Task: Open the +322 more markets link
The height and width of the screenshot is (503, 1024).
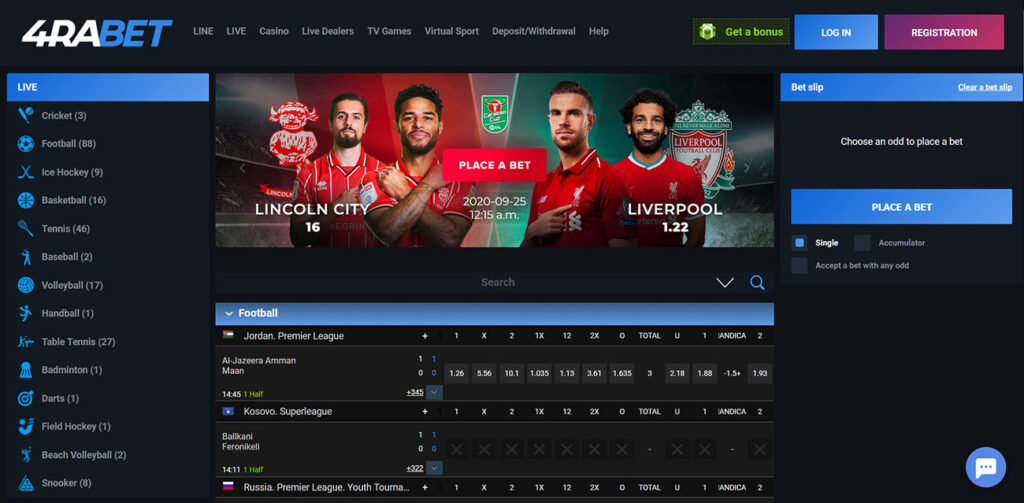Action: pos(415,468)
